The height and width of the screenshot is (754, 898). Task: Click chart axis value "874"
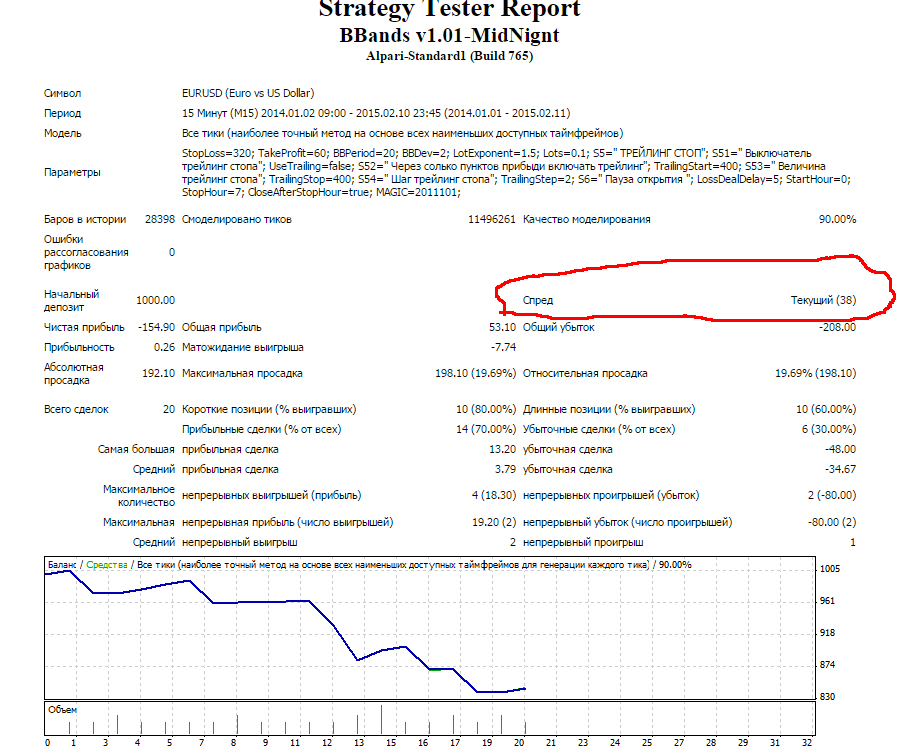tap(828, 665)
